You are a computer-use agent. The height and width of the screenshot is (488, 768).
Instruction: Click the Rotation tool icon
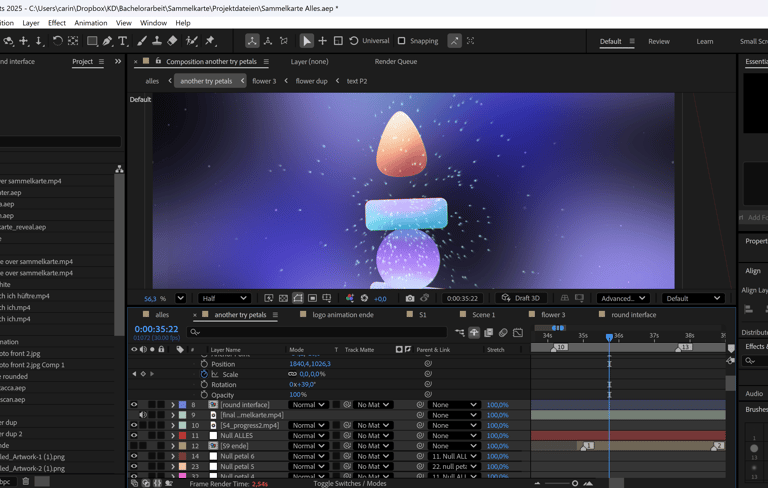pyautogui.click(x=57, y=41)
